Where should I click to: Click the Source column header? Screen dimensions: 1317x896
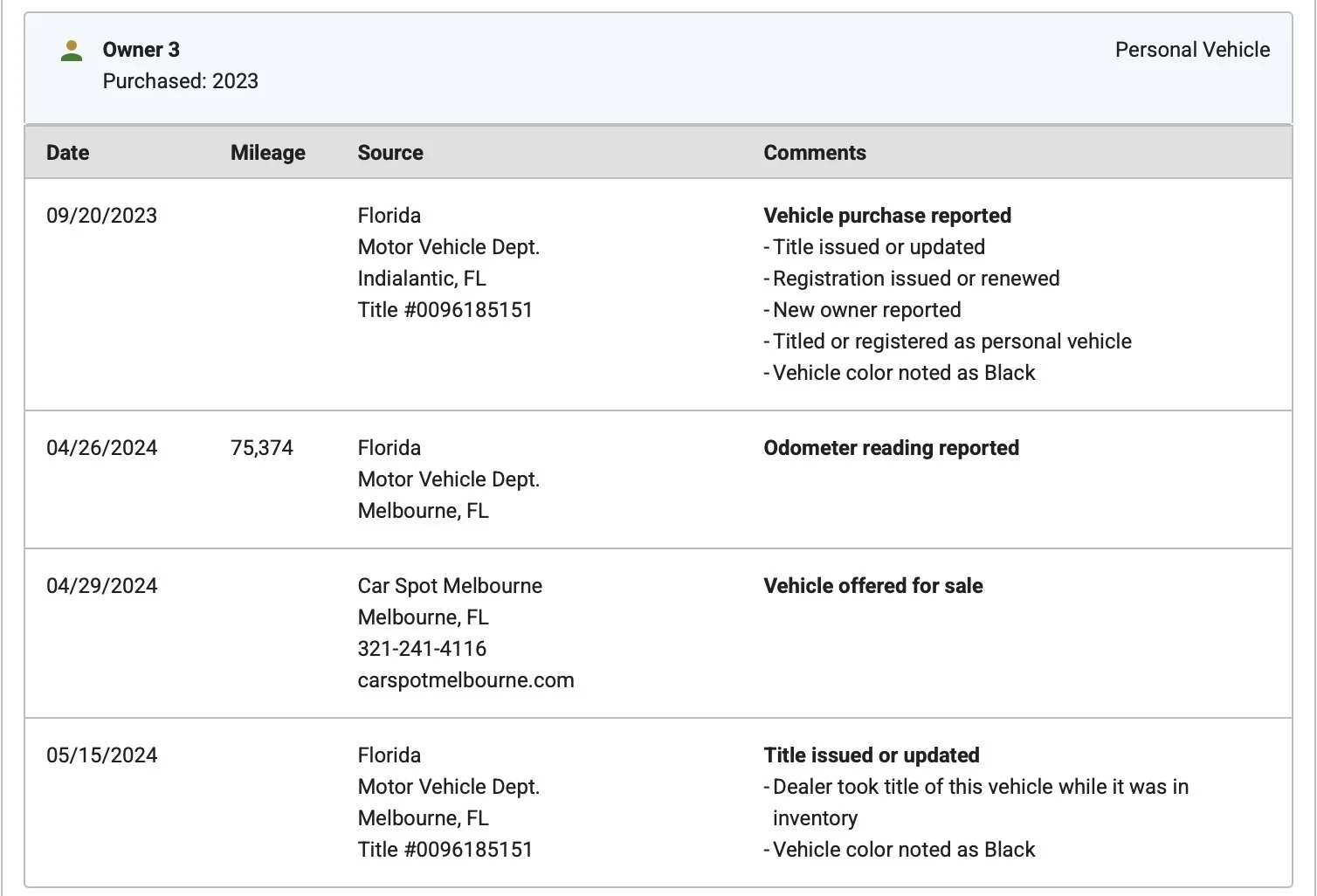pyautogui.click(x=390, y=153)
